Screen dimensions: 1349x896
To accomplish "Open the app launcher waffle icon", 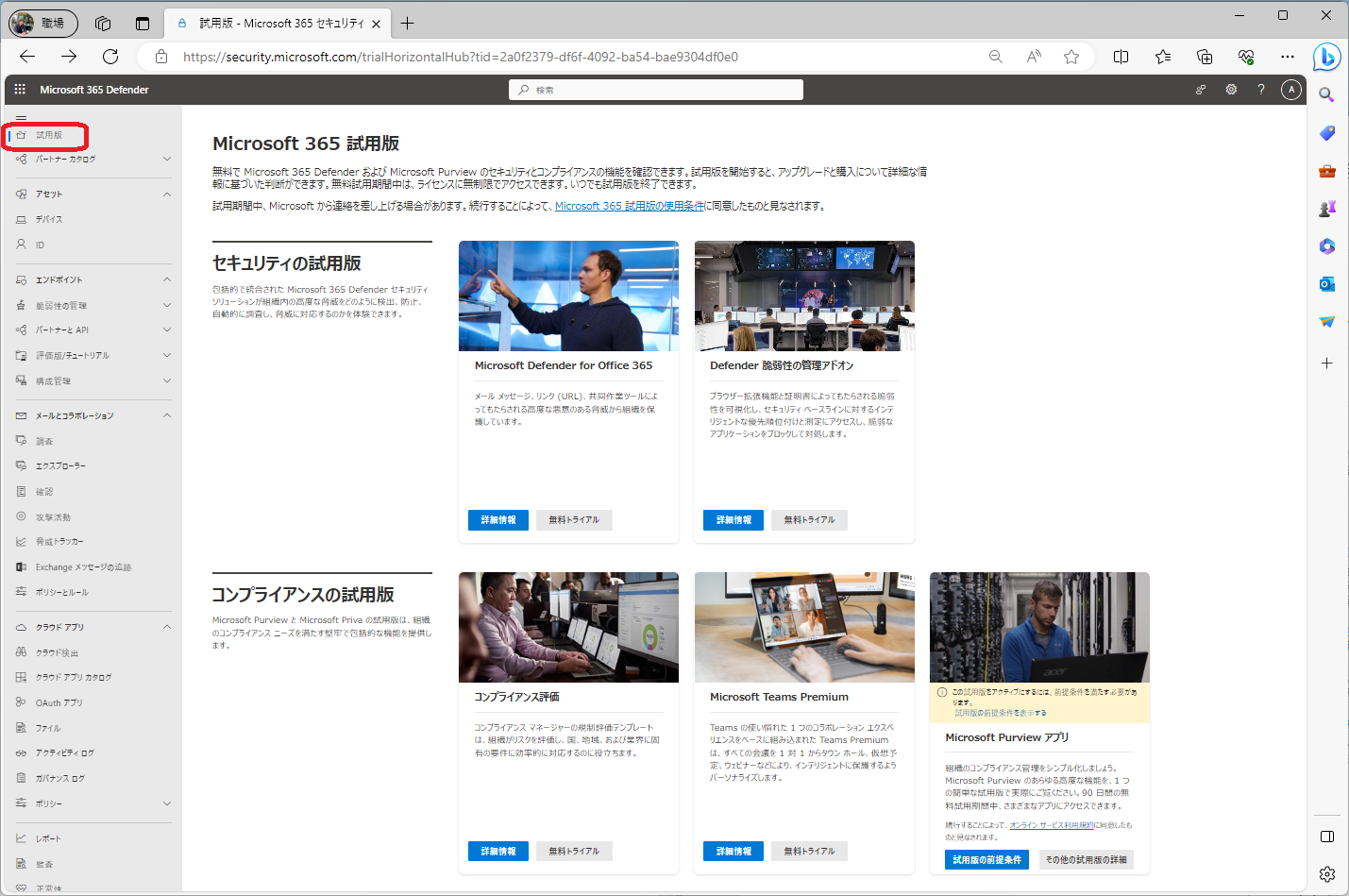I will [20, 89].
